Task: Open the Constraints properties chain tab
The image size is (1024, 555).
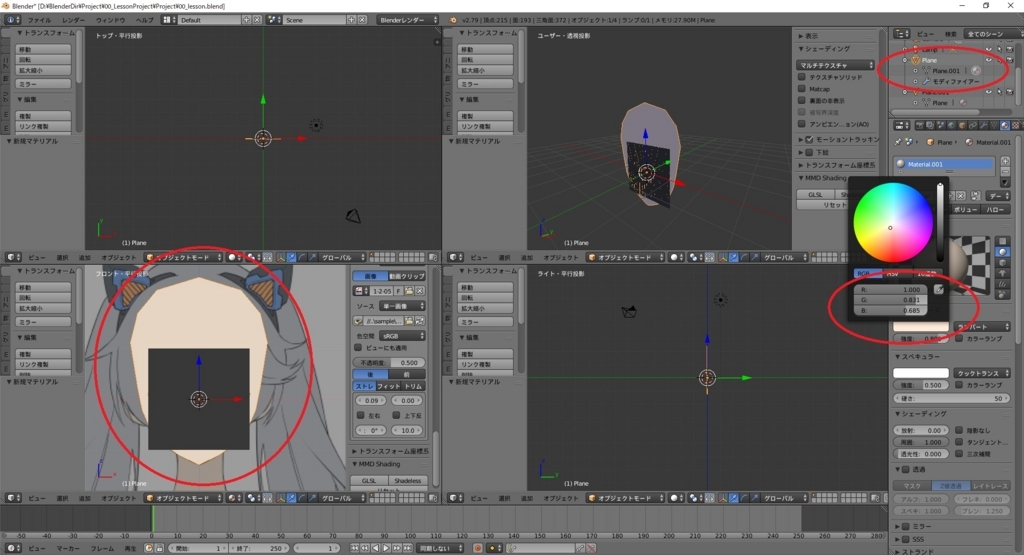Action: (973, 125)
